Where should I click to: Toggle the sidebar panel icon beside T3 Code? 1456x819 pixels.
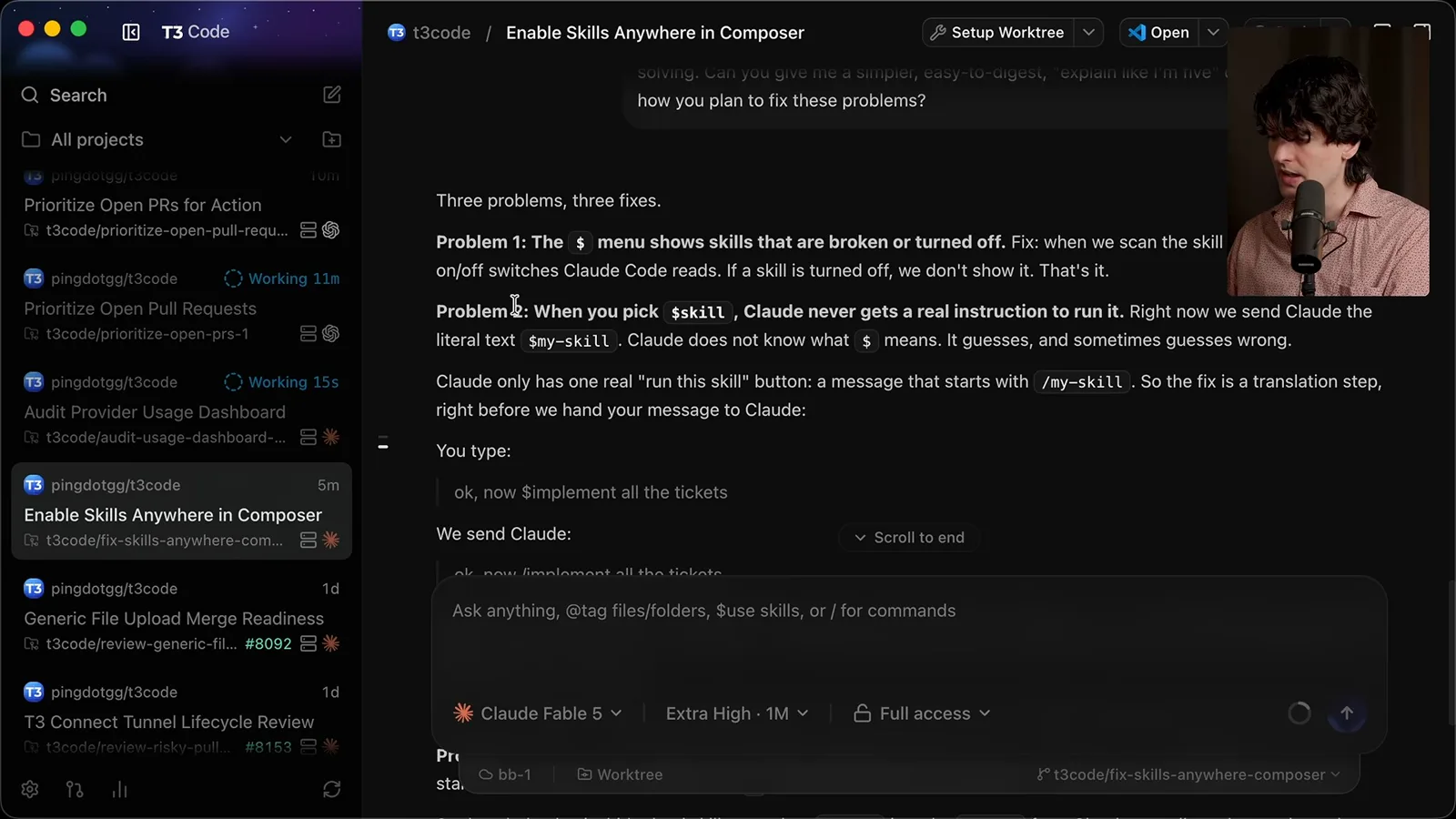[x=131, y=32]
